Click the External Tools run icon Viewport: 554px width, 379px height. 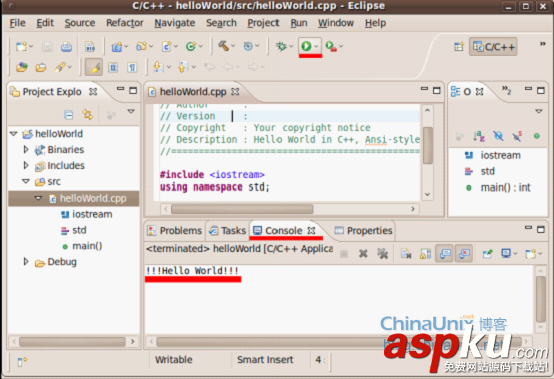(x=331, y=46)
